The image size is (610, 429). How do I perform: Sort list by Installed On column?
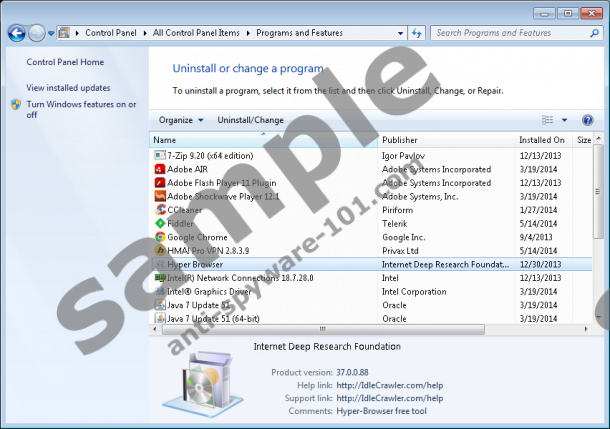point(541,140)
